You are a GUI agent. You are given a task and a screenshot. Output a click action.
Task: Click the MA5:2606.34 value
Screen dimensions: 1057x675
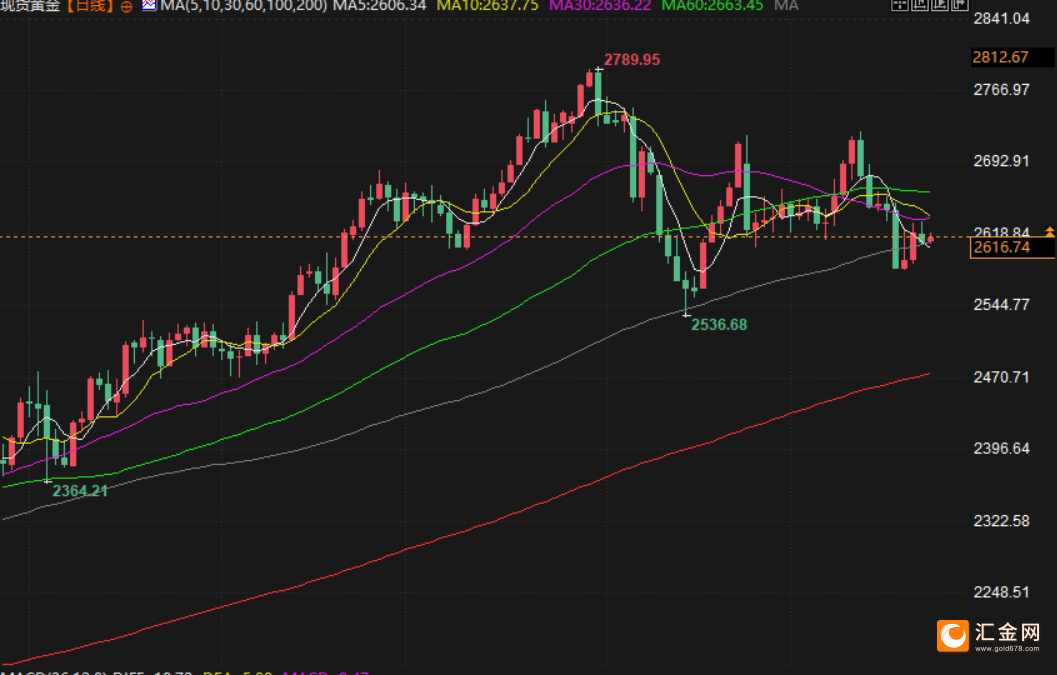[x=380, y=6]
